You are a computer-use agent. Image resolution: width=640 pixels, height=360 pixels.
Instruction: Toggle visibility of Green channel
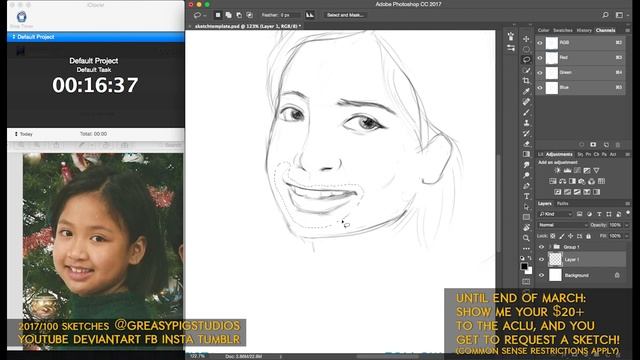540,73
